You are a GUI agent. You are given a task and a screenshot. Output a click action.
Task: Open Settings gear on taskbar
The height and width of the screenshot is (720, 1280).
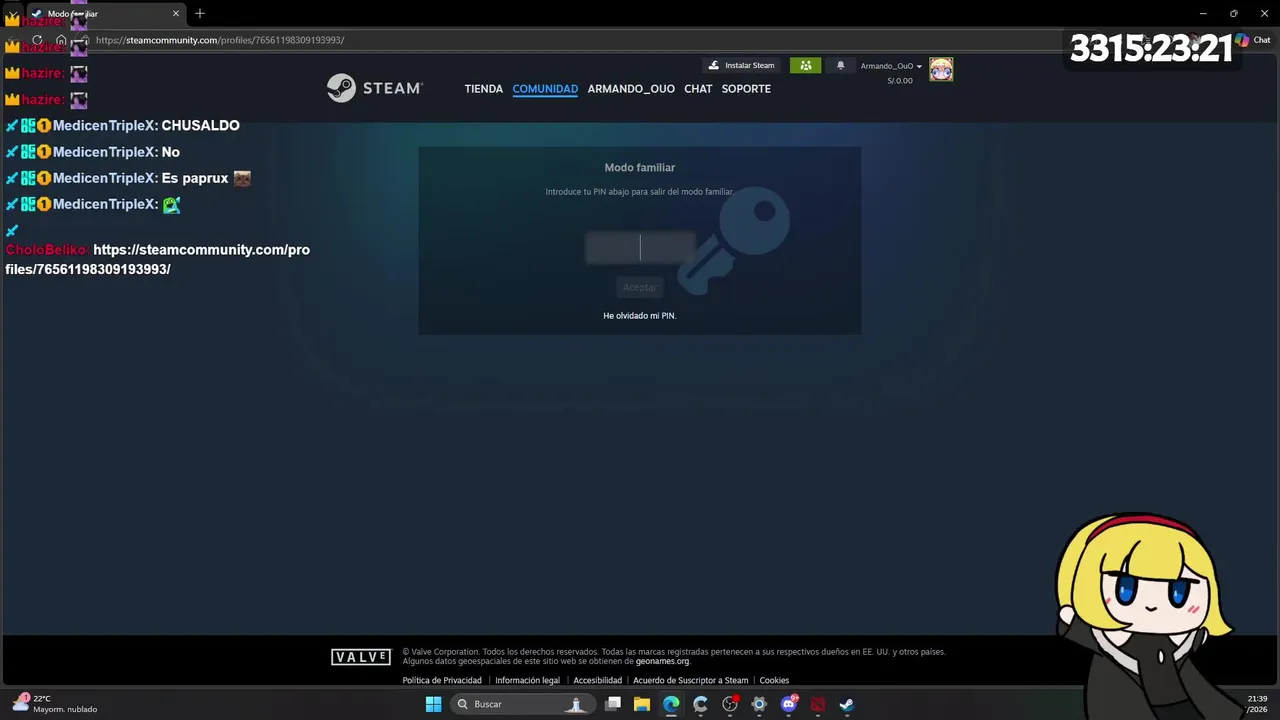coord(759,704)
